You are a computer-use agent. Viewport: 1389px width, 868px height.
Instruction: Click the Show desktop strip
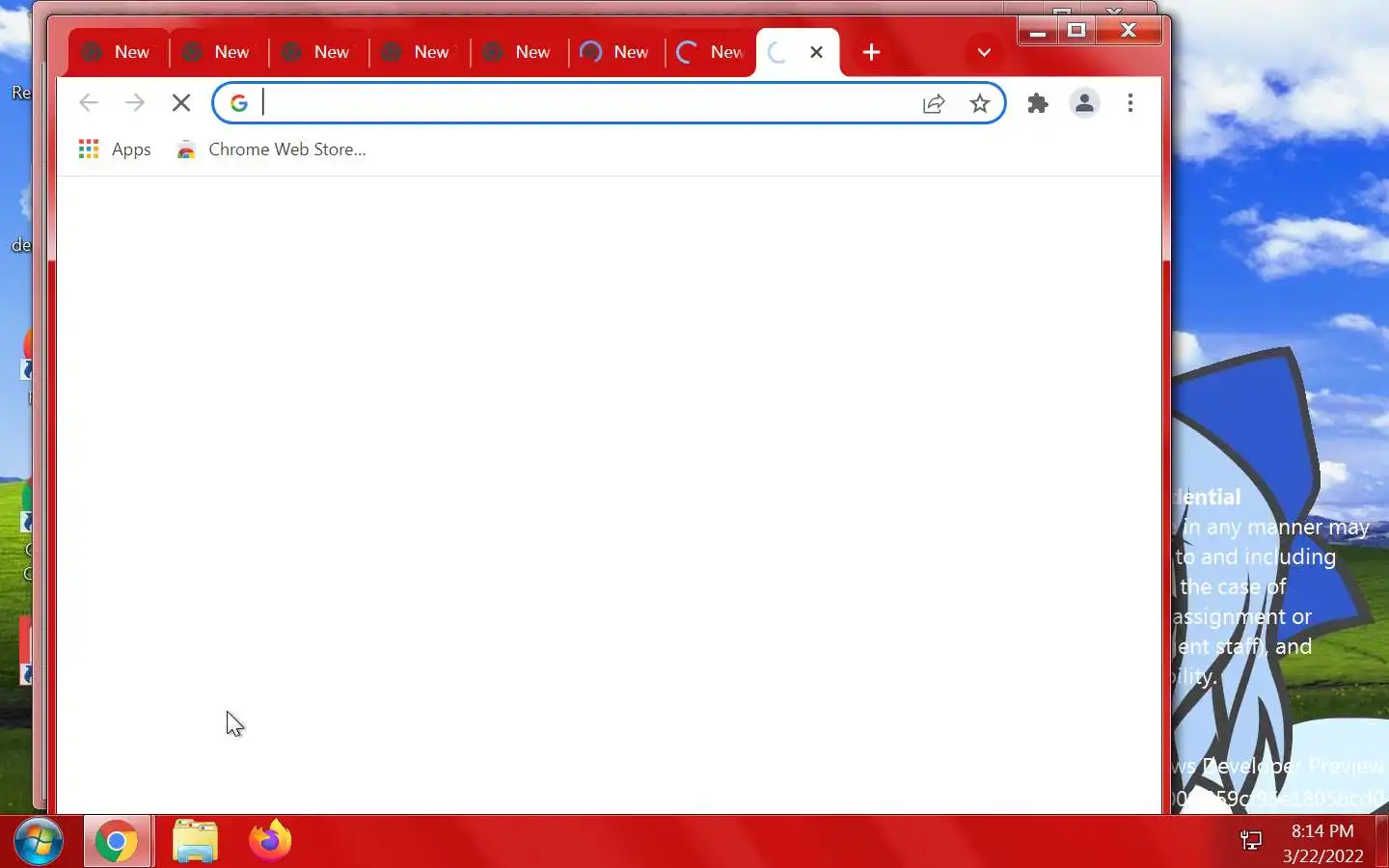click(x=1381, y=842)
